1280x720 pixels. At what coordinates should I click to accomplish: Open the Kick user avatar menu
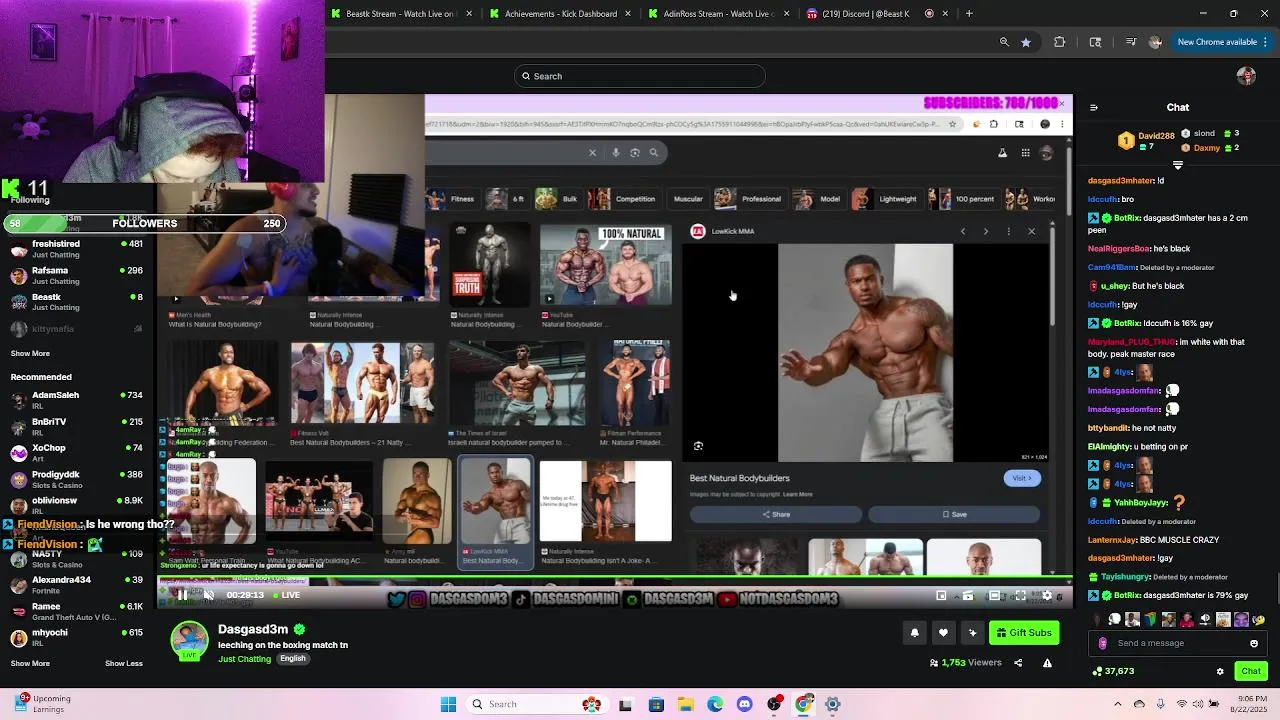pyautogui.click(x=1246, y=76)
